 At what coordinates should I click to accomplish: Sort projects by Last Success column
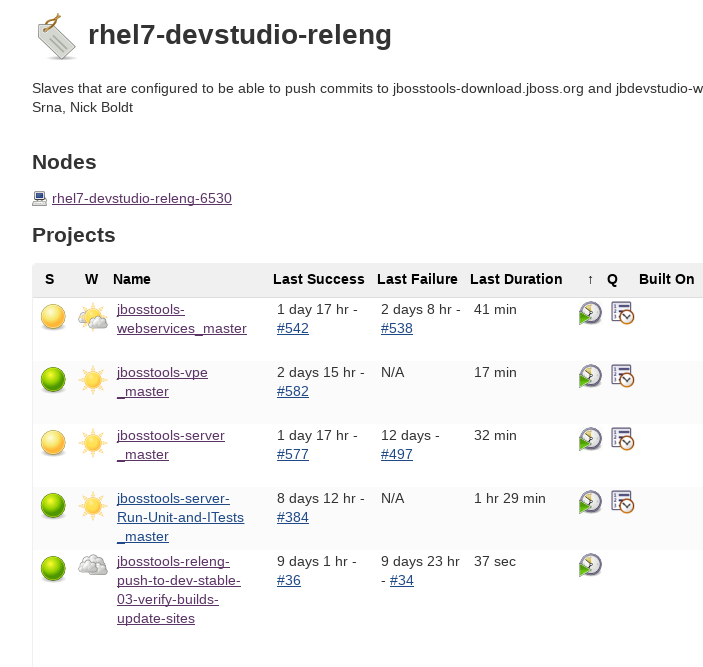click(318, 279)
